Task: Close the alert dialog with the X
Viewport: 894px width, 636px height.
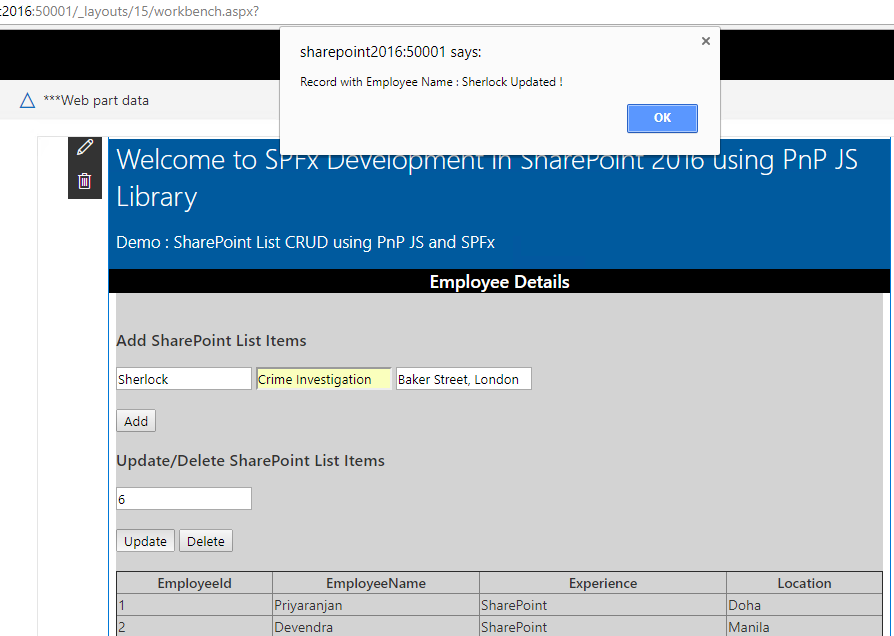Action: (706, 41)
